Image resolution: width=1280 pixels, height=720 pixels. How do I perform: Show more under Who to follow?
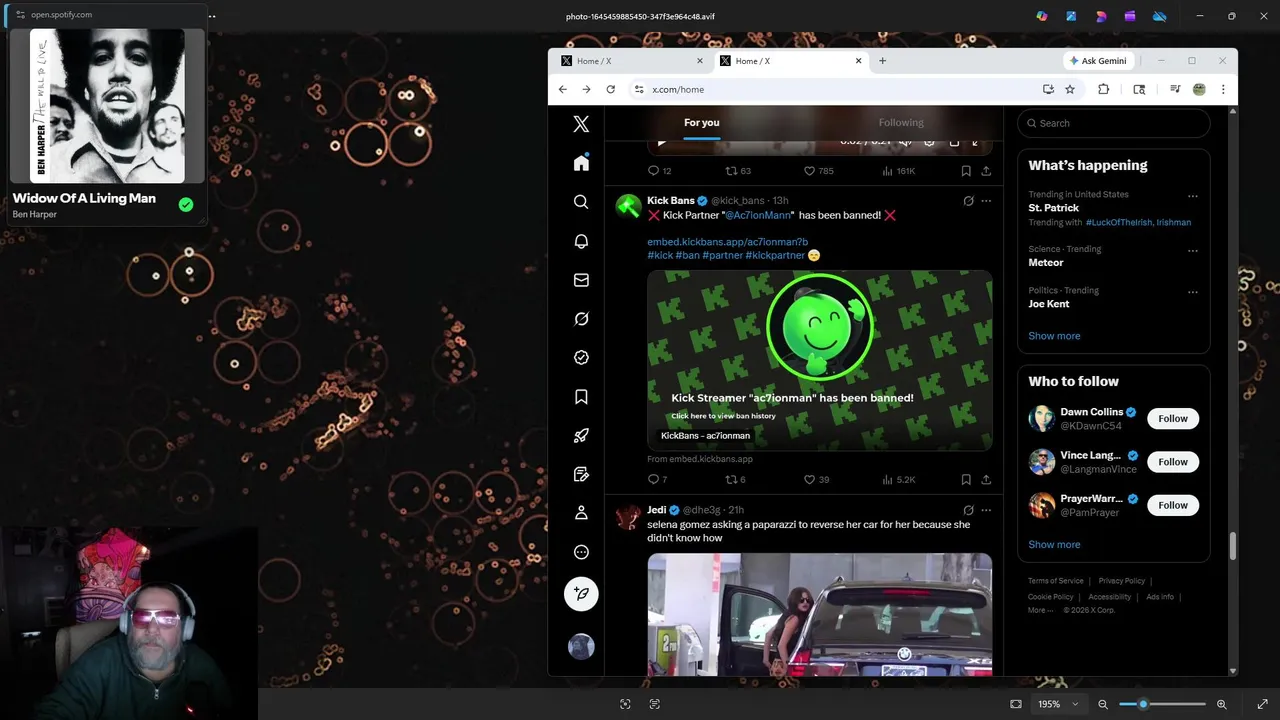click(1054, 545)
